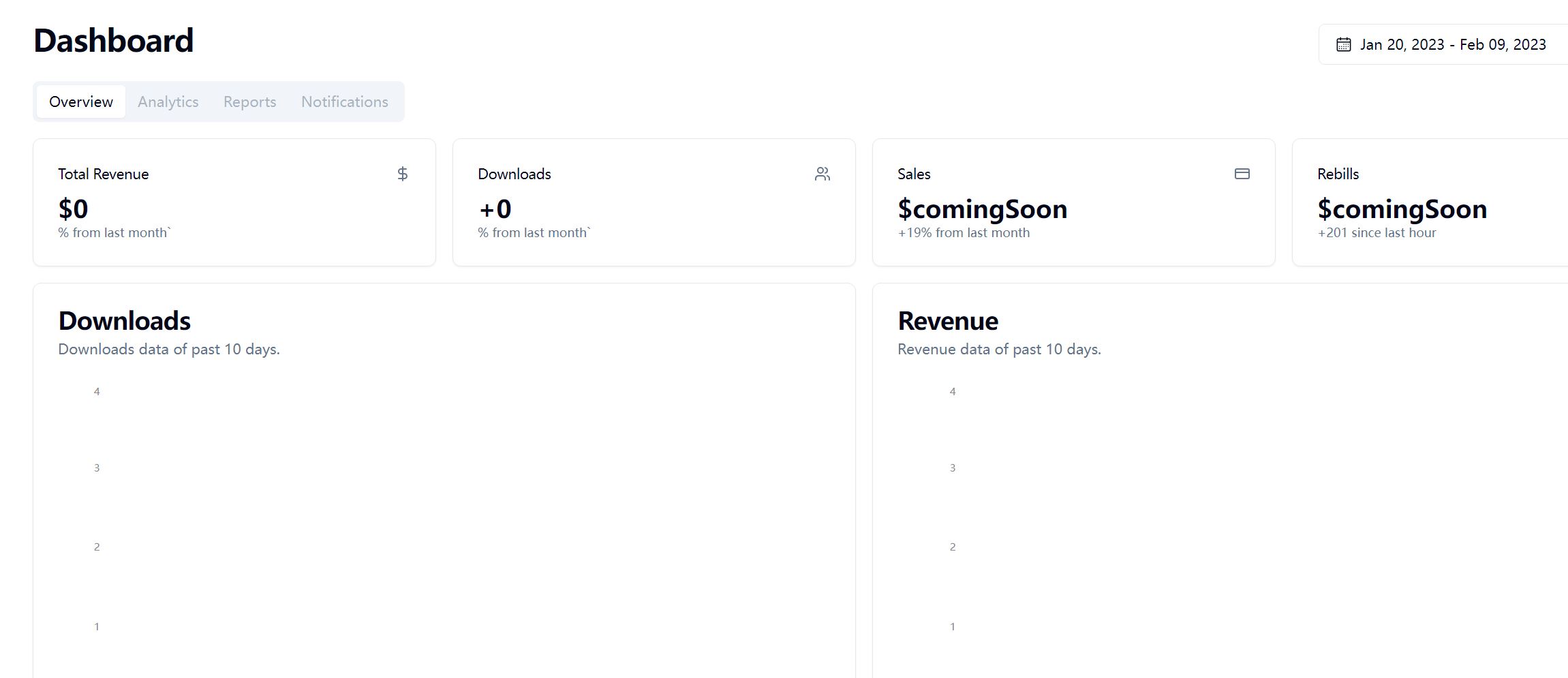
Task: Click '% from last month' under +0
Action: click(x=534, y=232)
